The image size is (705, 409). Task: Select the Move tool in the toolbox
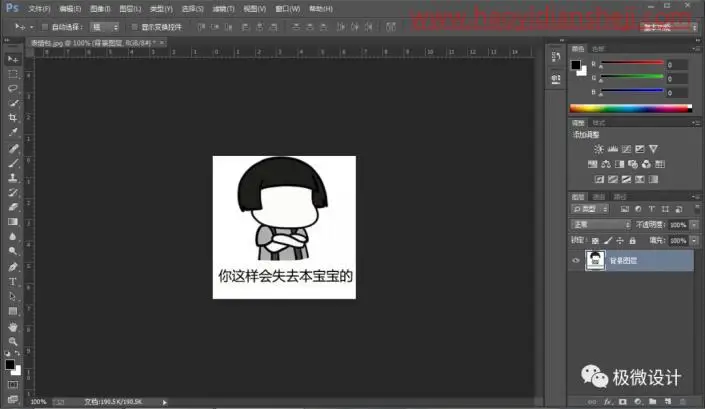(13, 59)
